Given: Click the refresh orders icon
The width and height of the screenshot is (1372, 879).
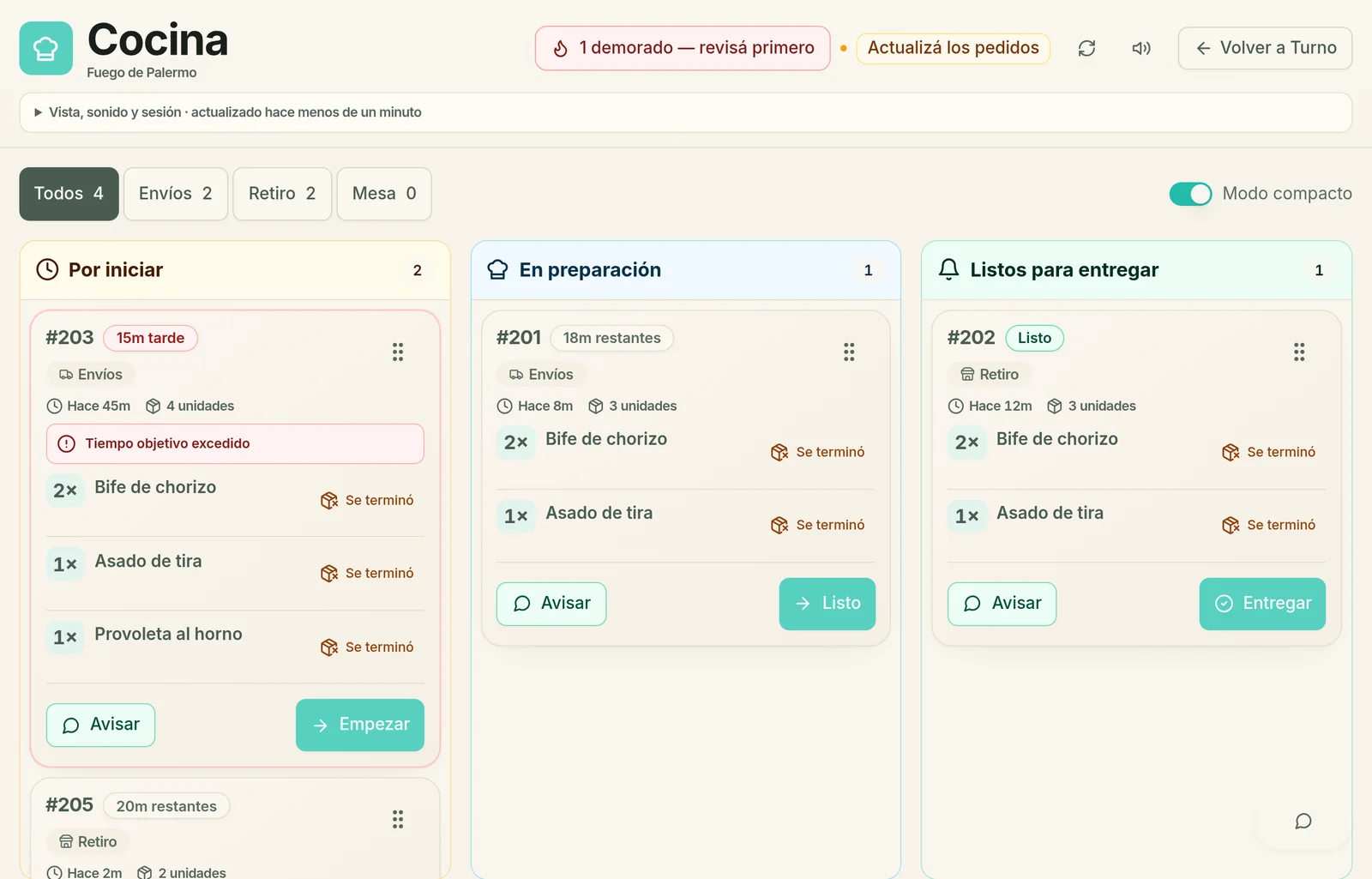Looking at the screenshot, I should point(1086,48).
